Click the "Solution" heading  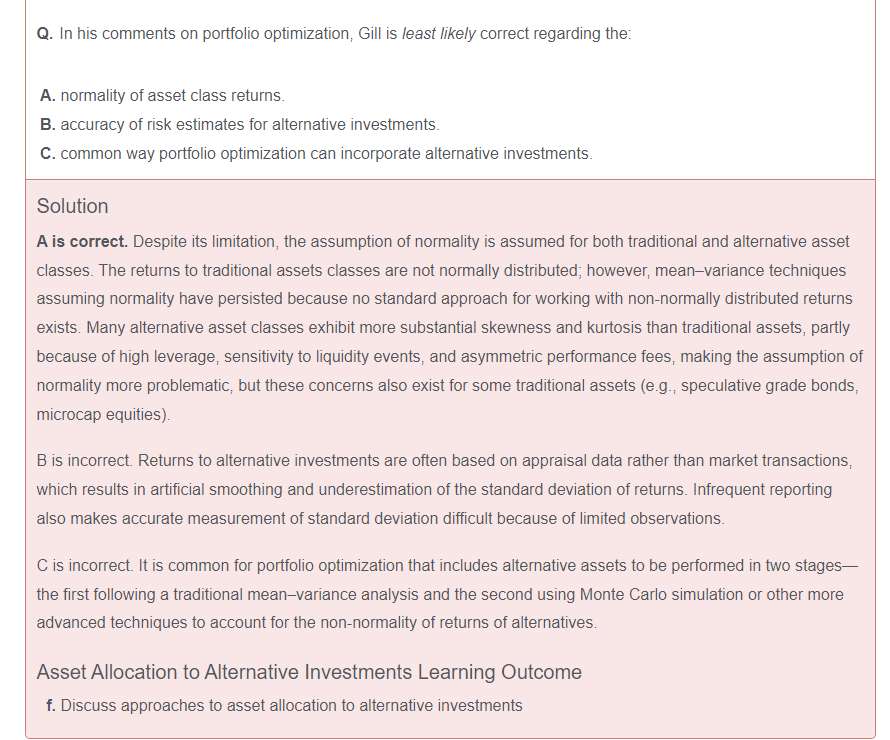[72, 206]
